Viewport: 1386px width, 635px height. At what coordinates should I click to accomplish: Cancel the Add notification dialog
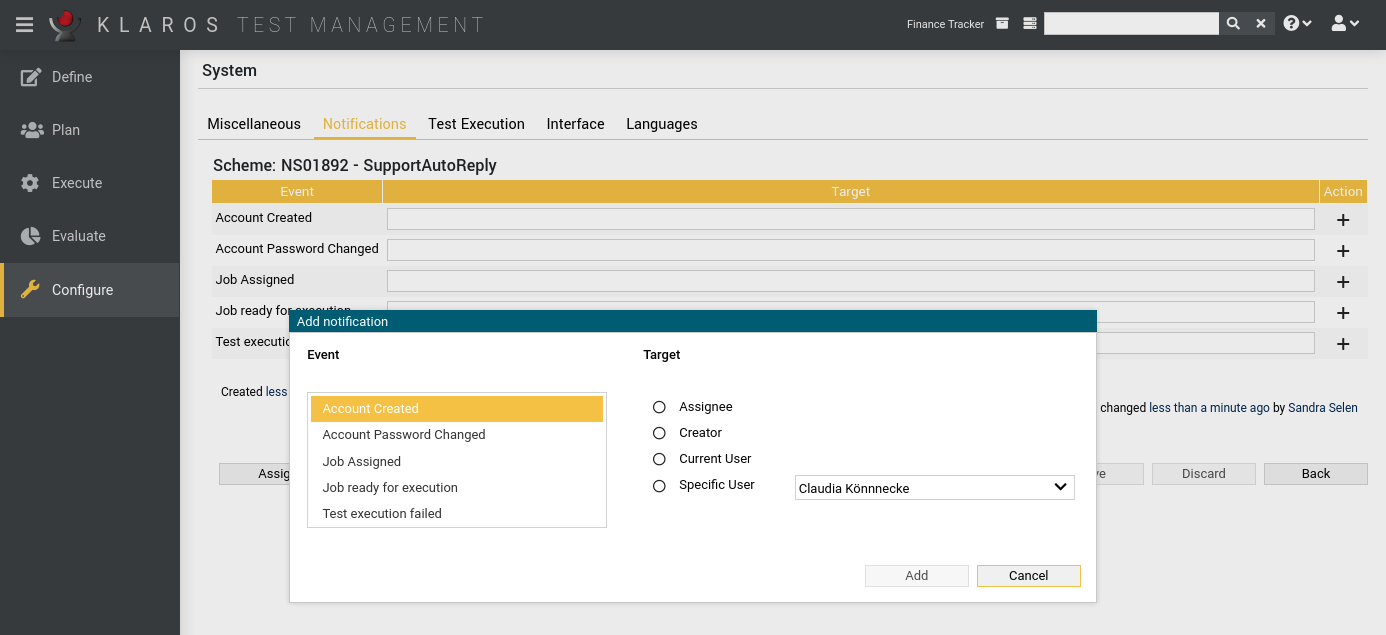1028,576
